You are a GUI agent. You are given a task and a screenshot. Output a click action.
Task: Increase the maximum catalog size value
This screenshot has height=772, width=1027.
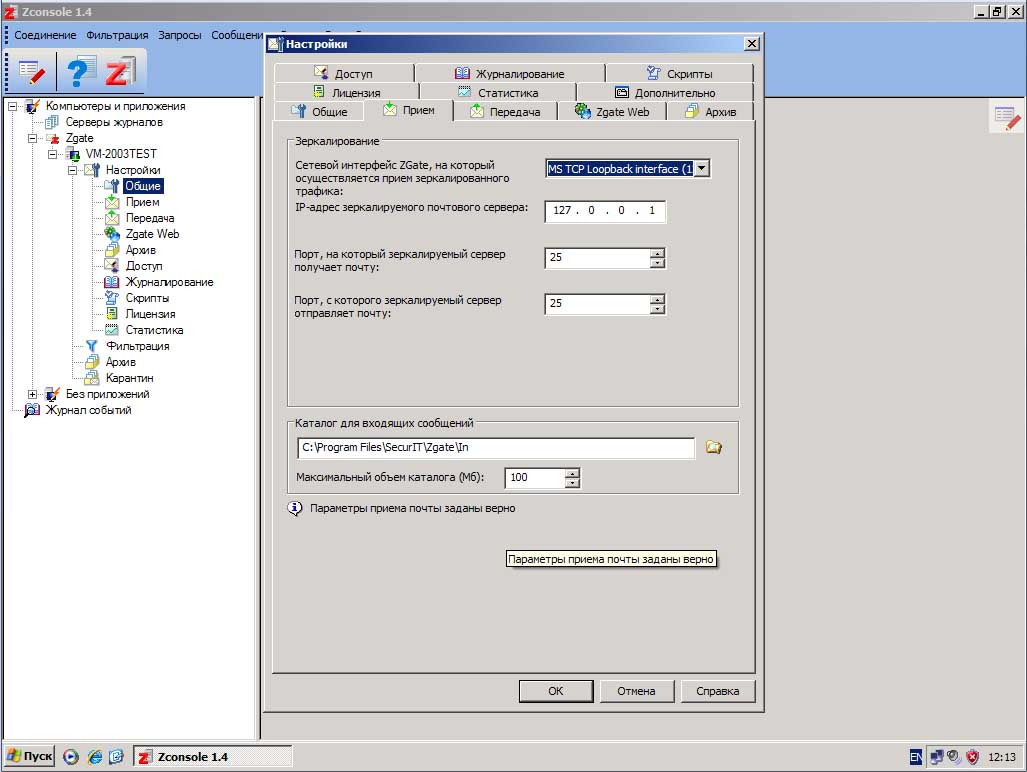click(x=572, y=473)
